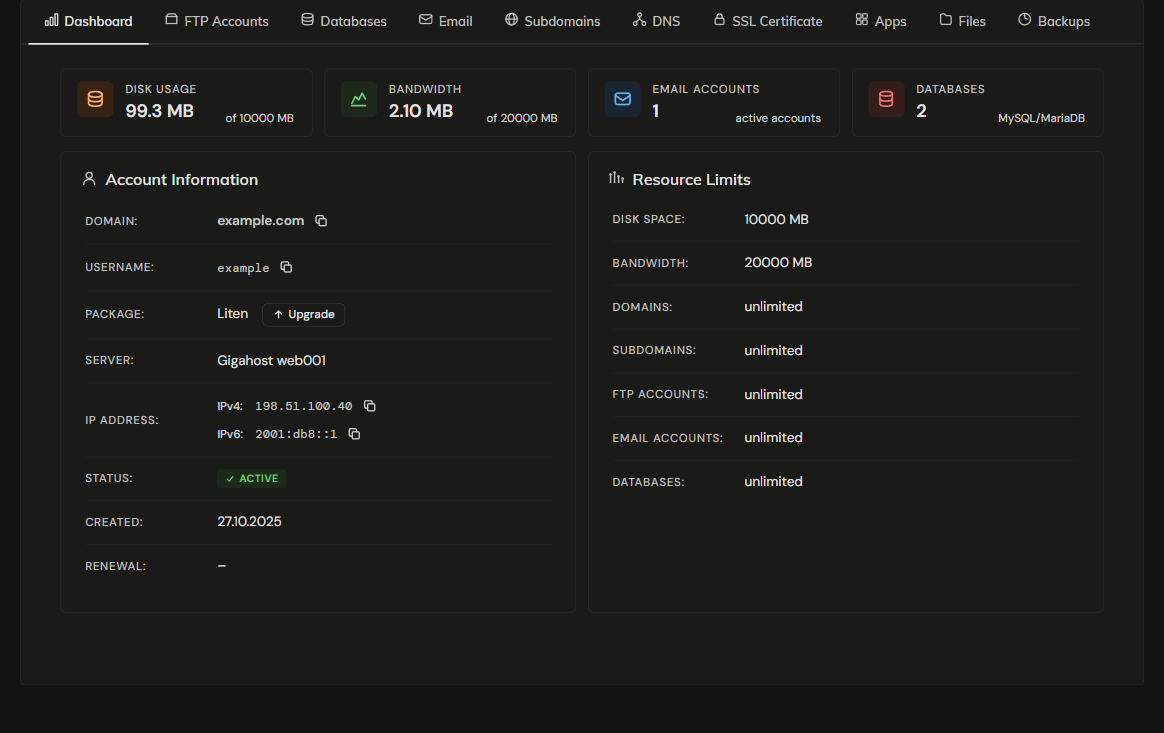The height and width of the screenshot is (733, 1164).
Task: Click the Renewal dash value
Action: coord(222,566)
